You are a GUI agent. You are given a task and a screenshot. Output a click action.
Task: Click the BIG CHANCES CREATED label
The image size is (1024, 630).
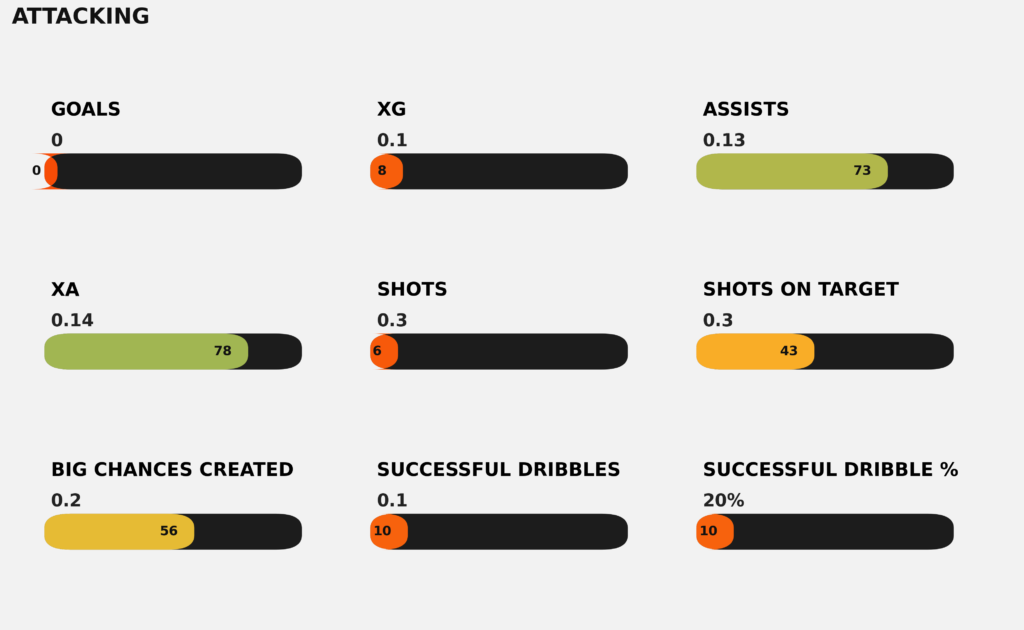tap(172, 469)
